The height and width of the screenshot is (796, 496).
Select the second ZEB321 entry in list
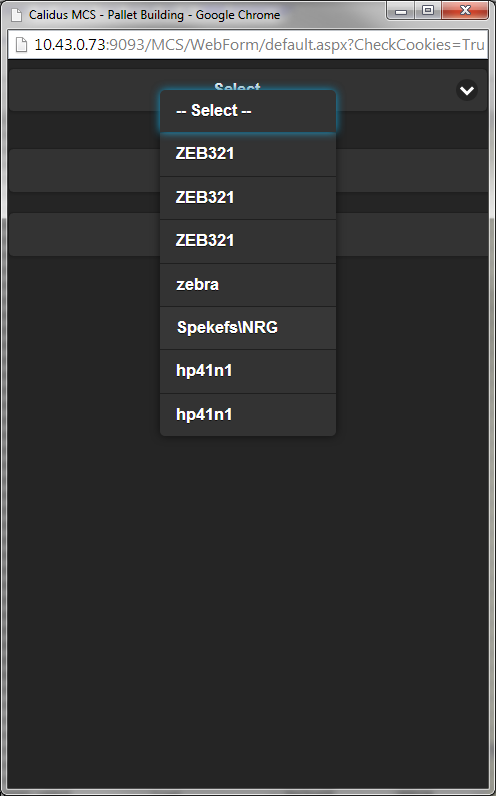click(248, 198)
